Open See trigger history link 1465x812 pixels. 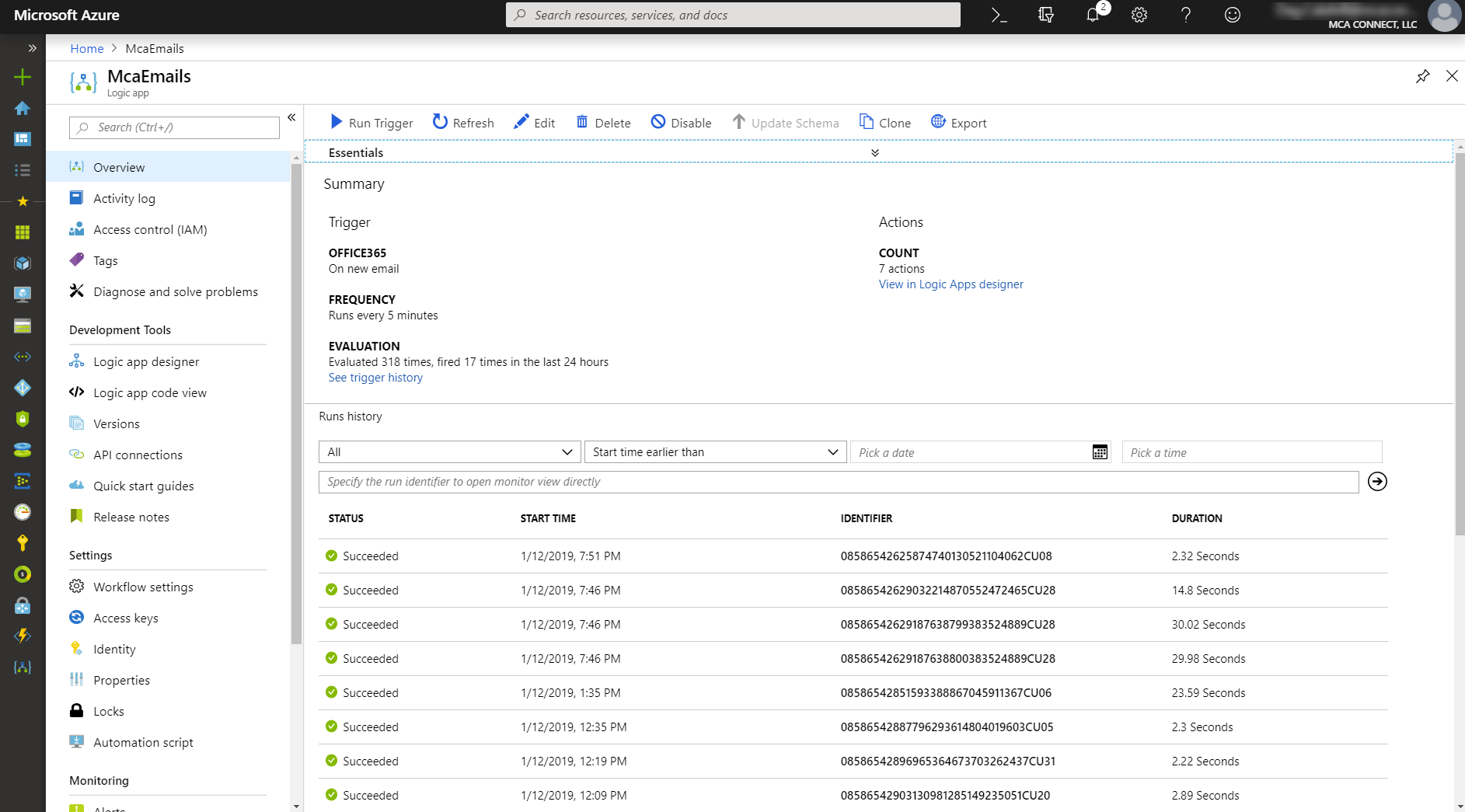coord(375,377)
